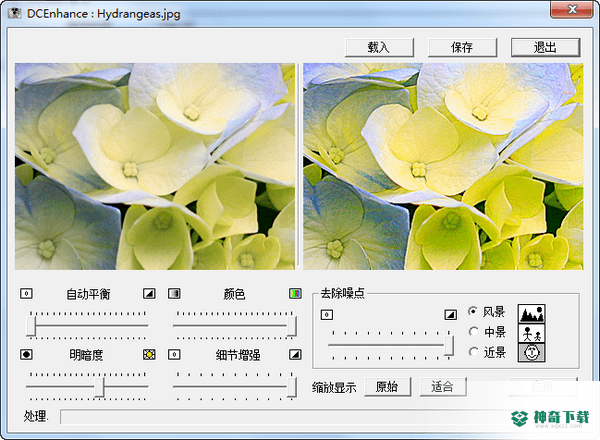Click the 载入 (Load) button
Screen dimensions: 600x440
coord(379,47)
